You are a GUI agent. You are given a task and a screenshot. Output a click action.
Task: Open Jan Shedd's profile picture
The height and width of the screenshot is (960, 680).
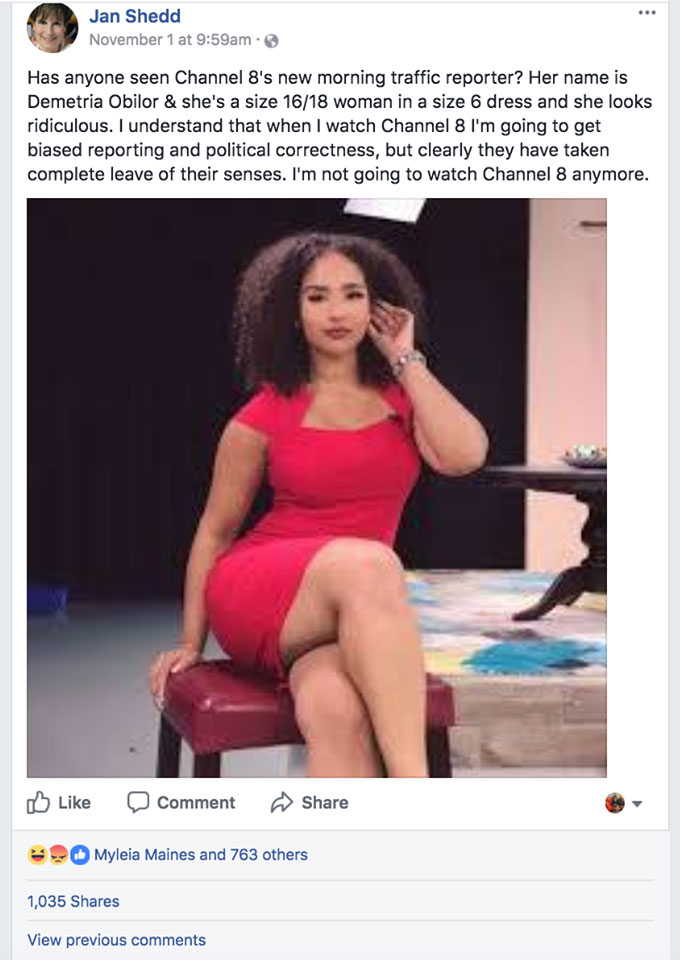point(53,27)
